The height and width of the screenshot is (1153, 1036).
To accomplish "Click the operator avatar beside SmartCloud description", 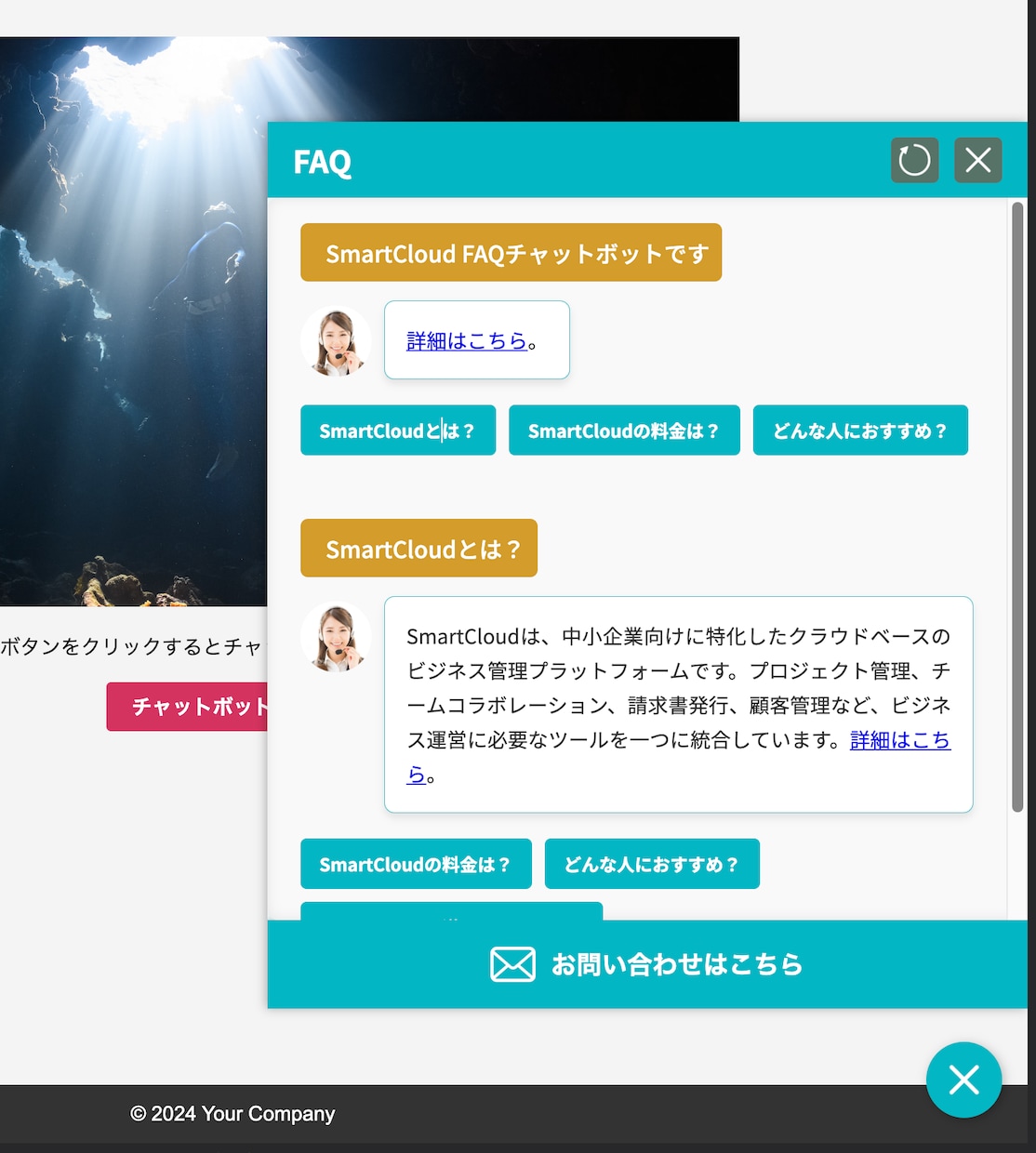I will click(336, 637).
